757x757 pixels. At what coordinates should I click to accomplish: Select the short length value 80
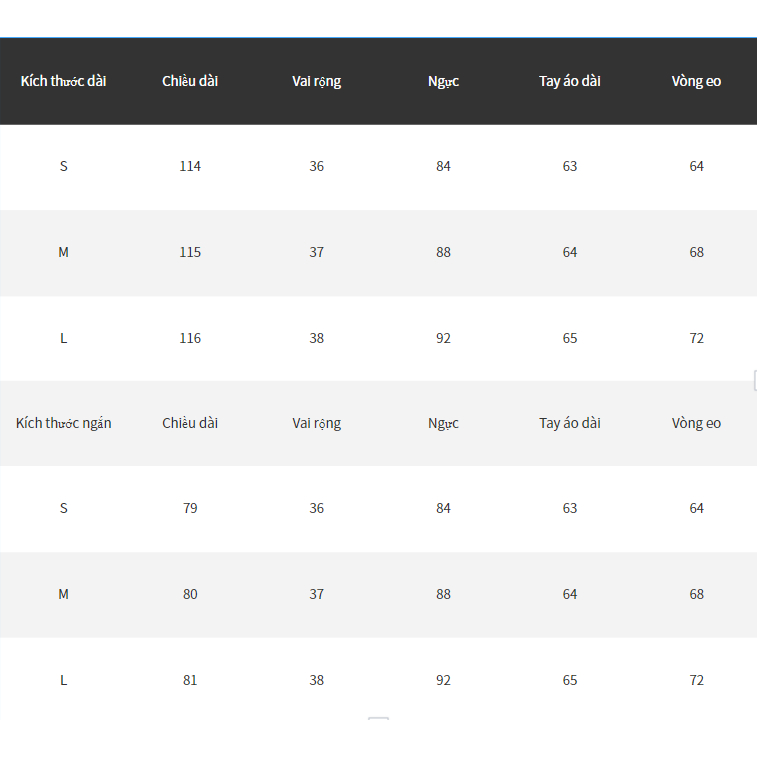[190, 594]
